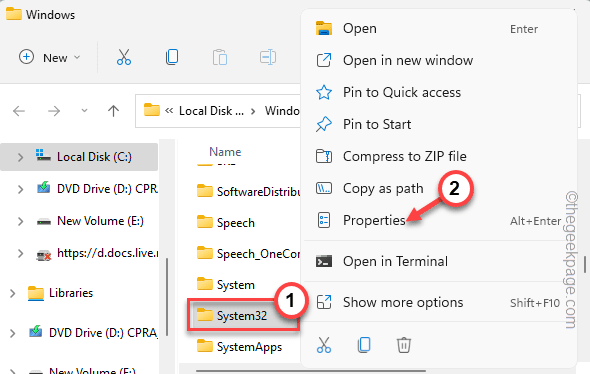This screenshot has width=590, height=374.
Task: Expand the https://d.docs.live network node
Action: [20, 254]
